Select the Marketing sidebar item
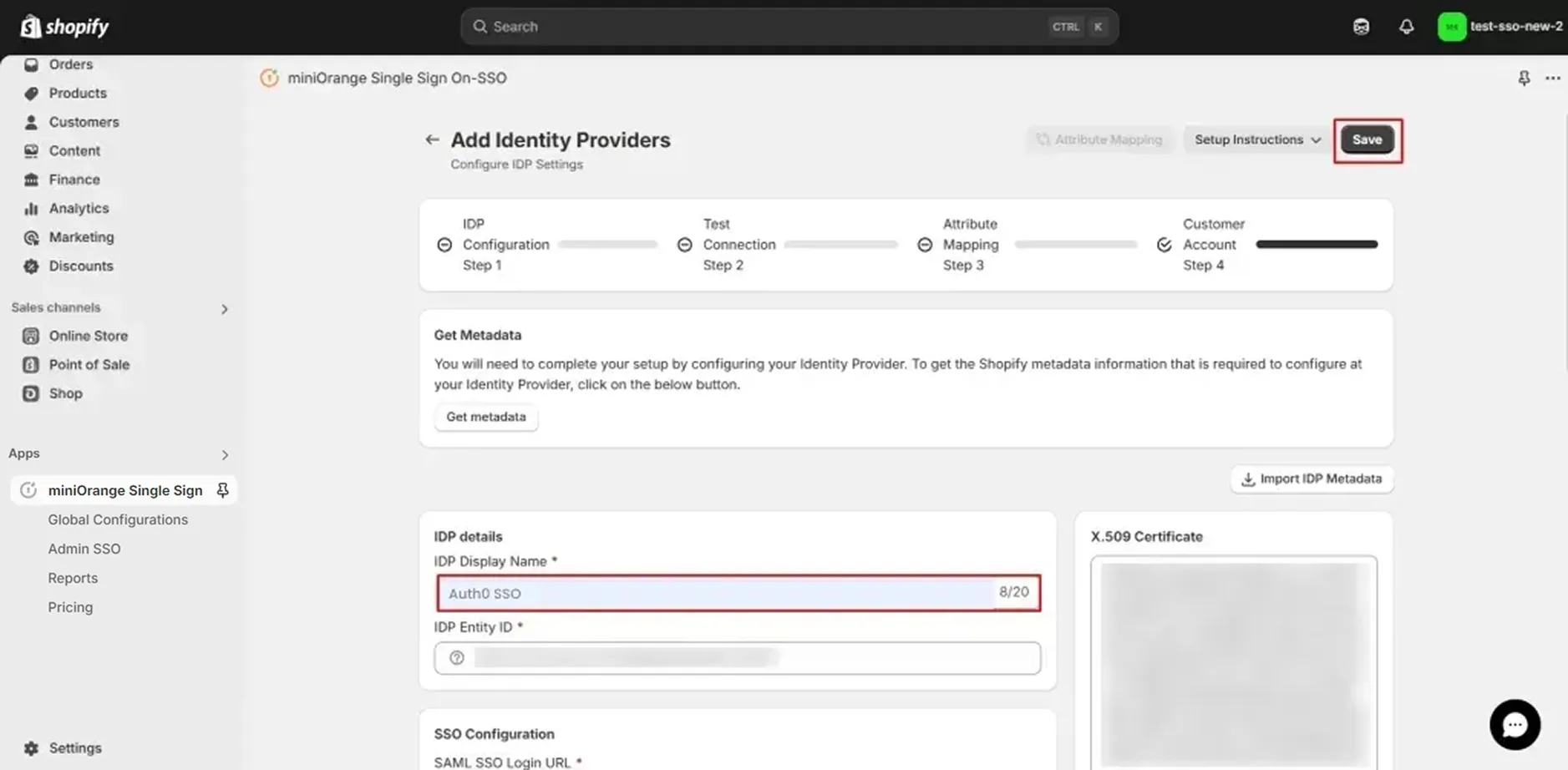The image size is (1568, 770). (81, 237)
